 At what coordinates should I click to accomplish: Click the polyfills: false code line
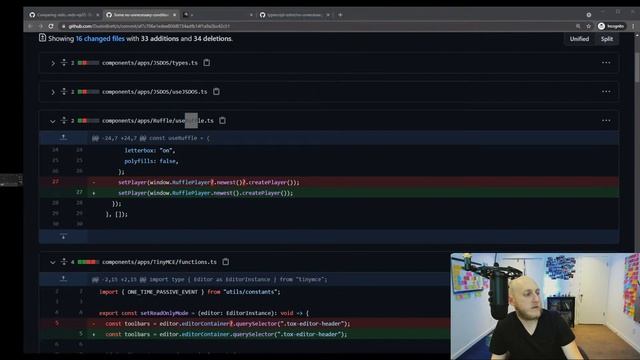(151, 161)
